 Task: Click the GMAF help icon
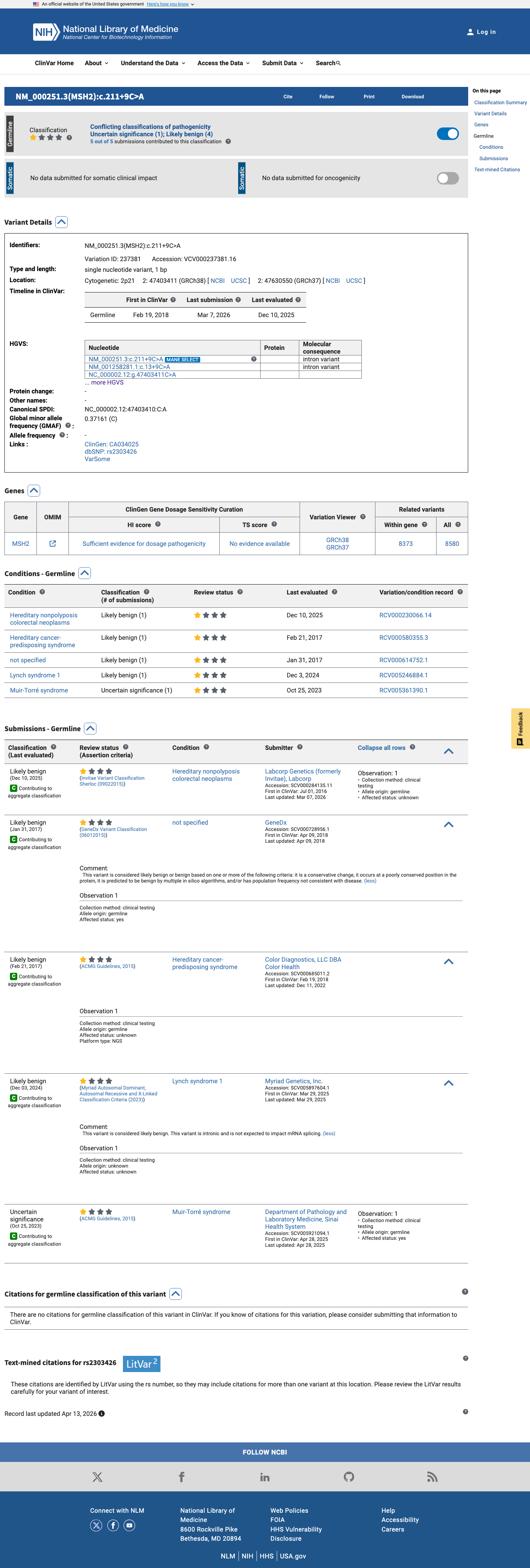pos(68,425)
